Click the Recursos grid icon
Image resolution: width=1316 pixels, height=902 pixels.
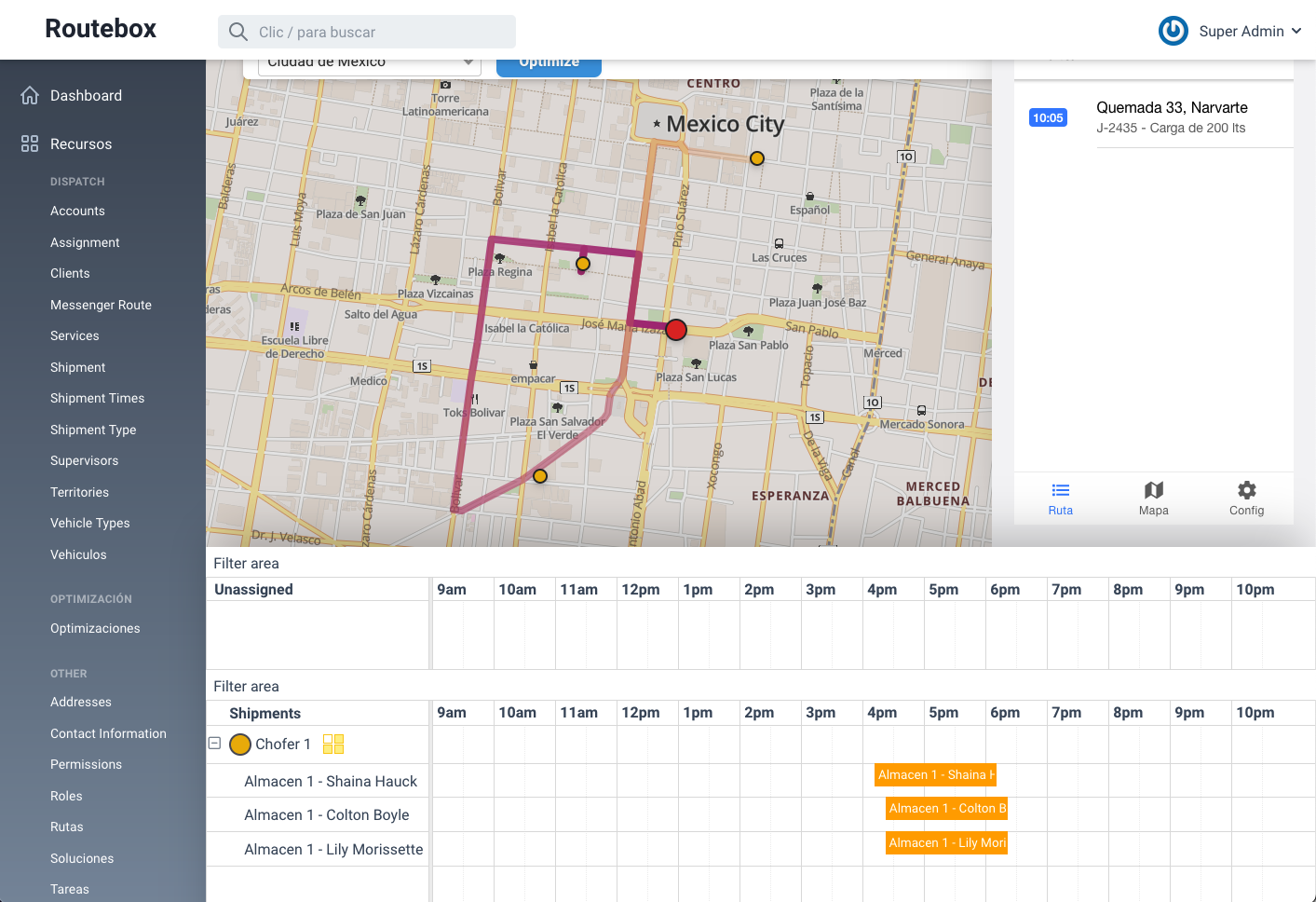30,143
